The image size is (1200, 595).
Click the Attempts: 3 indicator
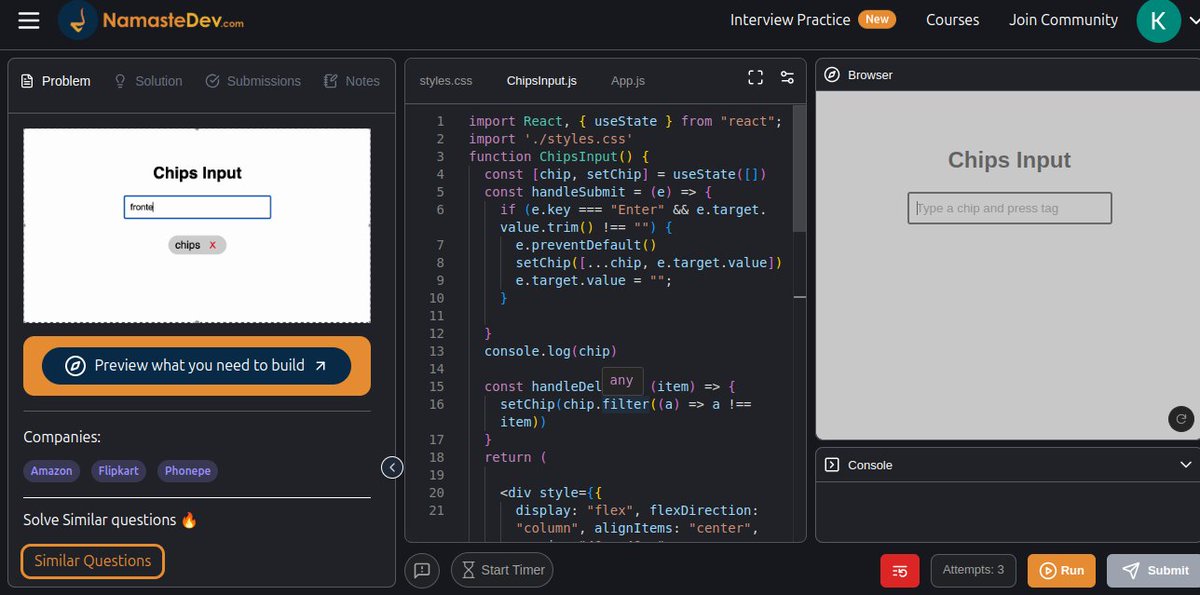973,570
